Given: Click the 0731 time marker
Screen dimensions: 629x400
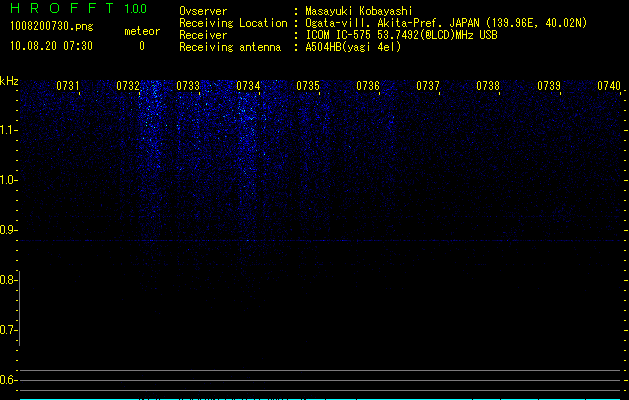Looking at the screenshot, I should click(68, 85).
